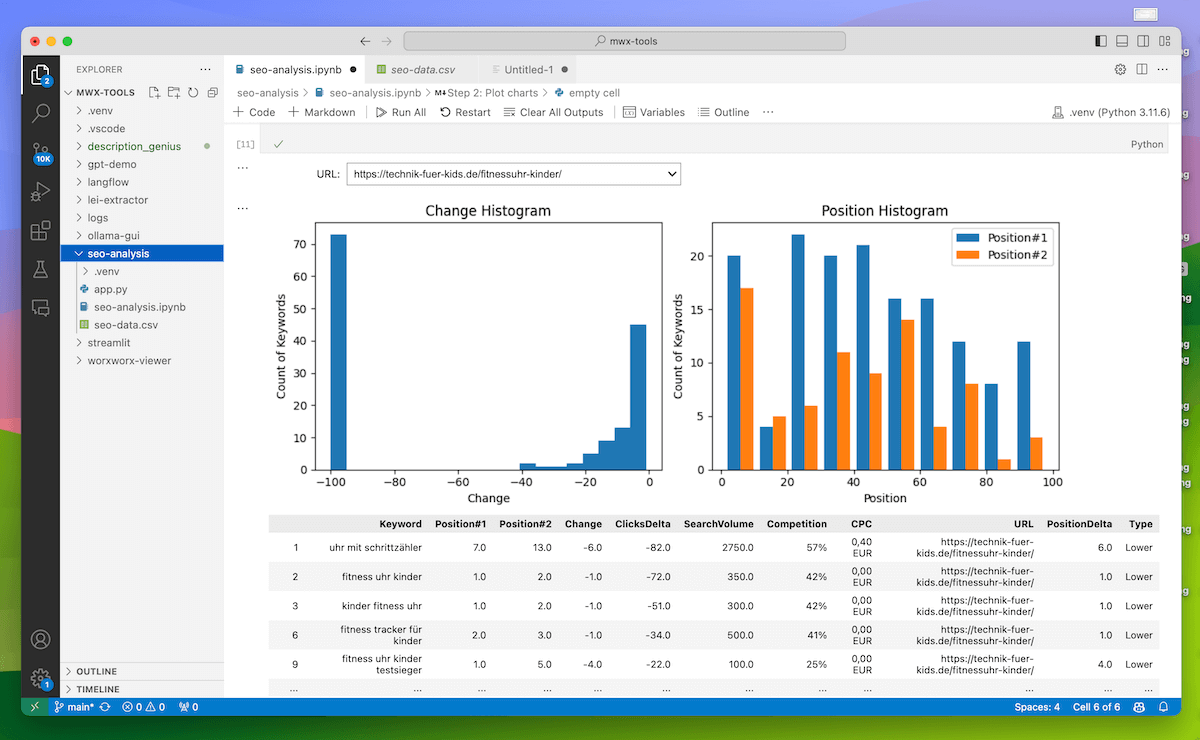Open Run and Debug view

[41, 191]
